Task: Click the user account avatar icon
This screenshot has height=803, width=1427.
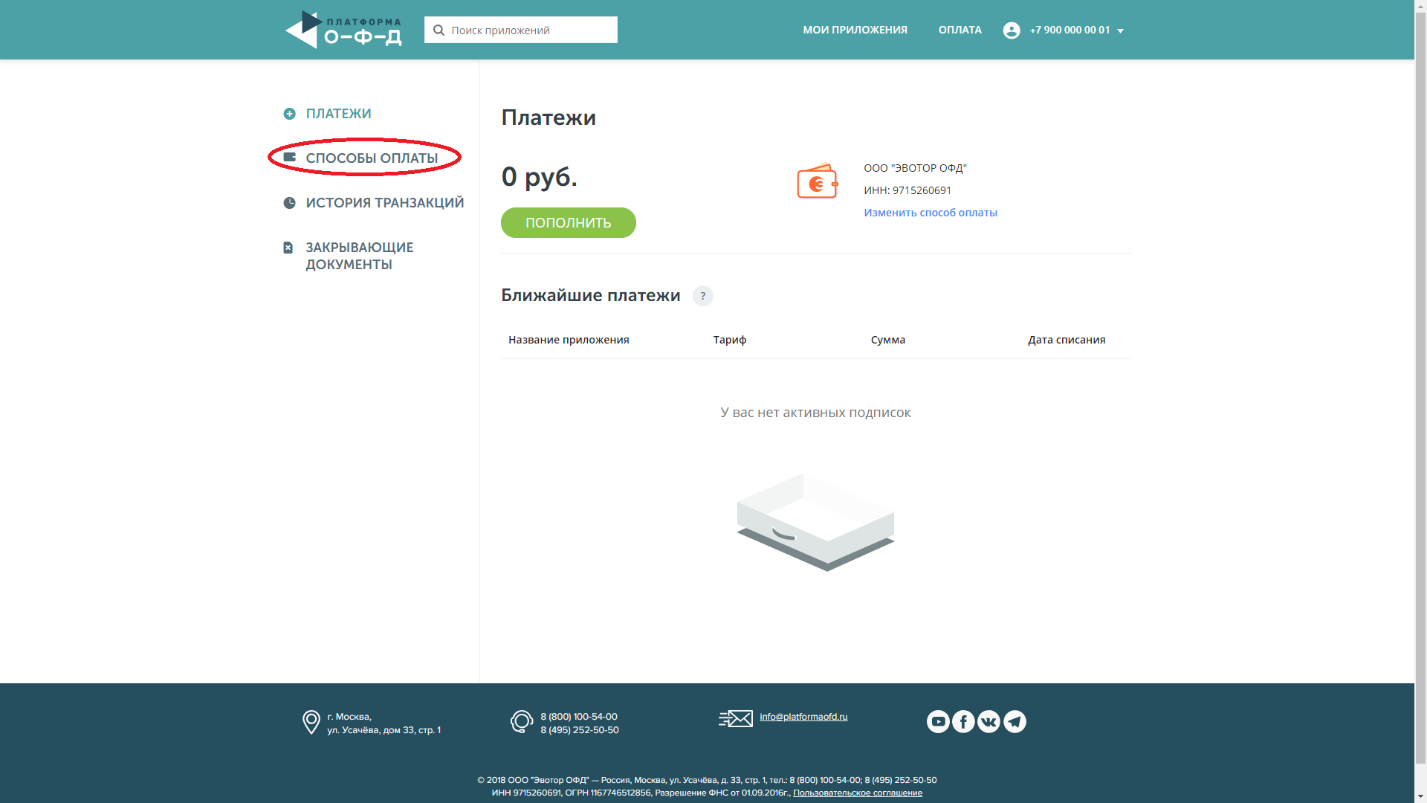Action: 1011,30
